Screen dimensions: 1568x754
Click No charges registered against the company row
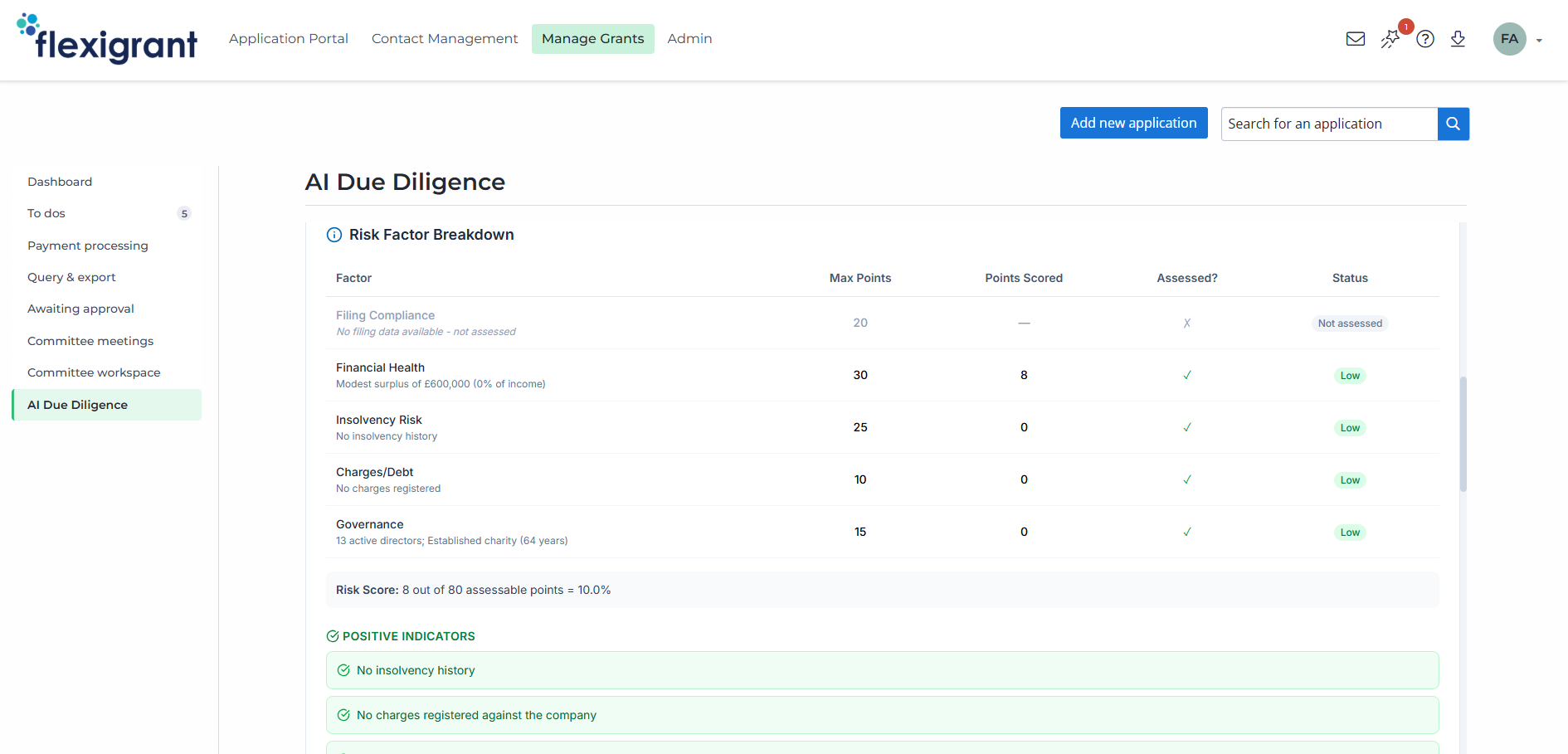tap(883, 715)
